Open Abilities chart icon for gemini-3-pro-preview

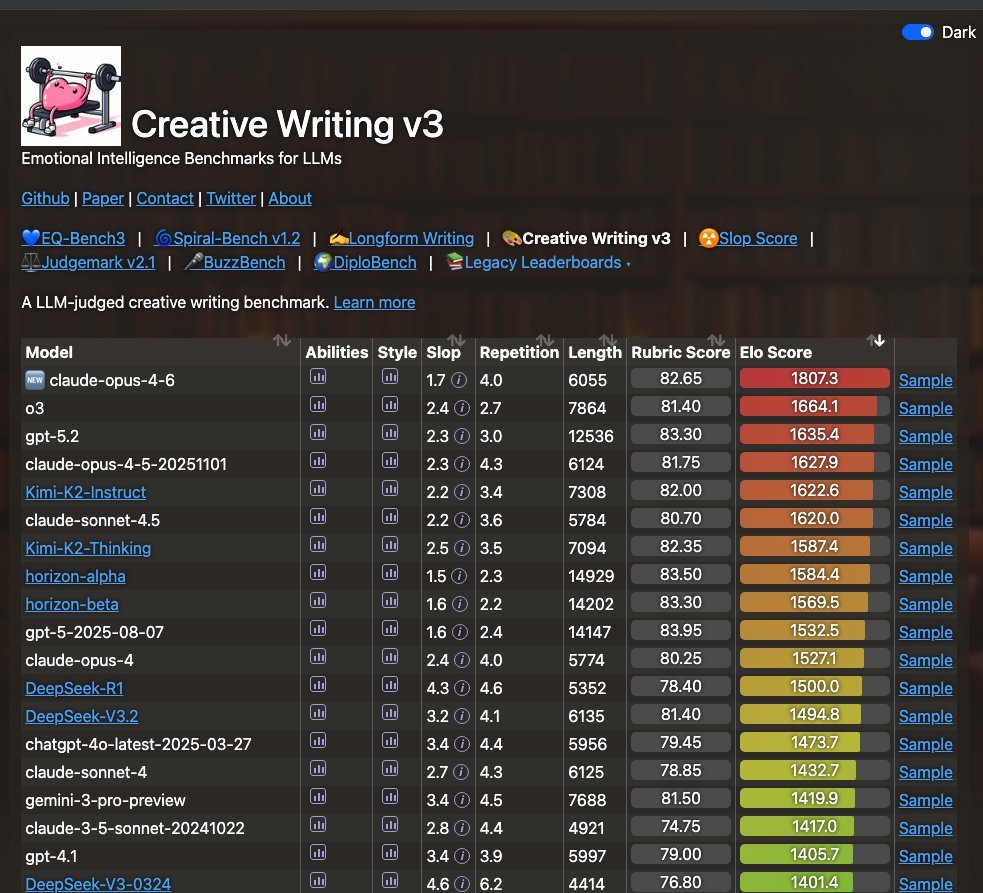tap(318, 797)
